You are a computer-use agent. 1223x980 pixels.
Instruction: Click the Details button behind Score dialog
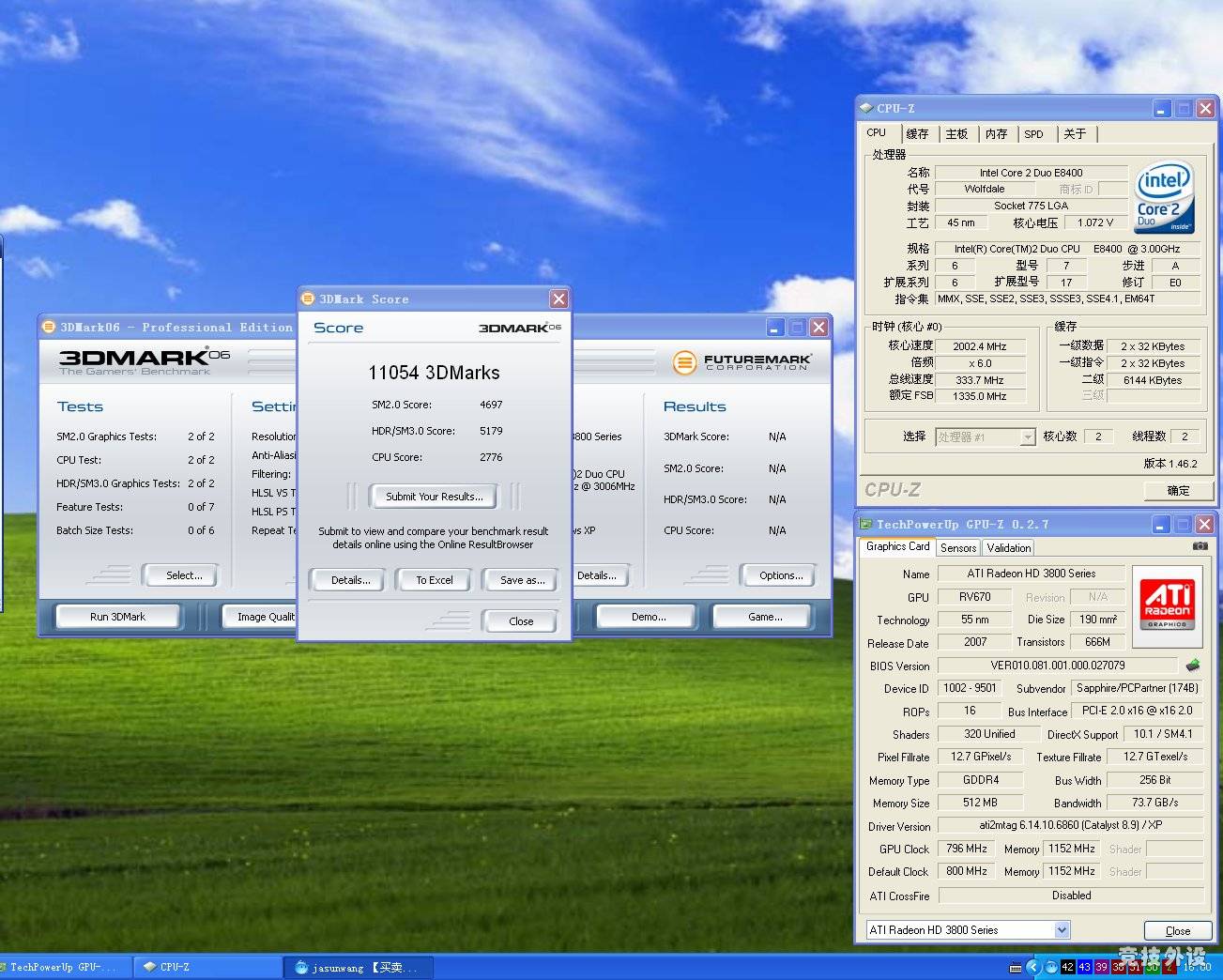[600, 575]
